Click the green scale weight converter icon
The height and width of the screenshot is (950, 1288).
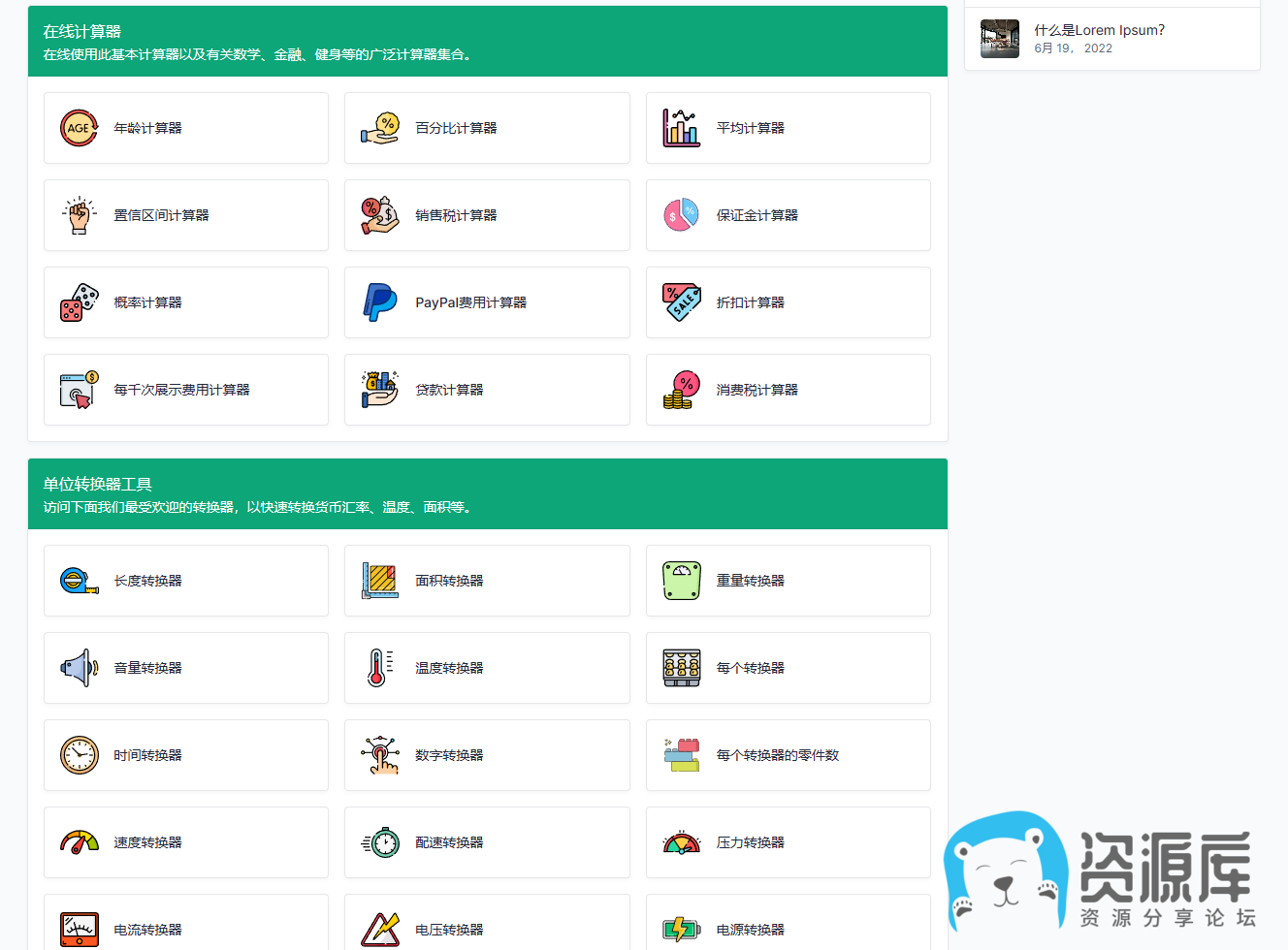tap(681, 581)
